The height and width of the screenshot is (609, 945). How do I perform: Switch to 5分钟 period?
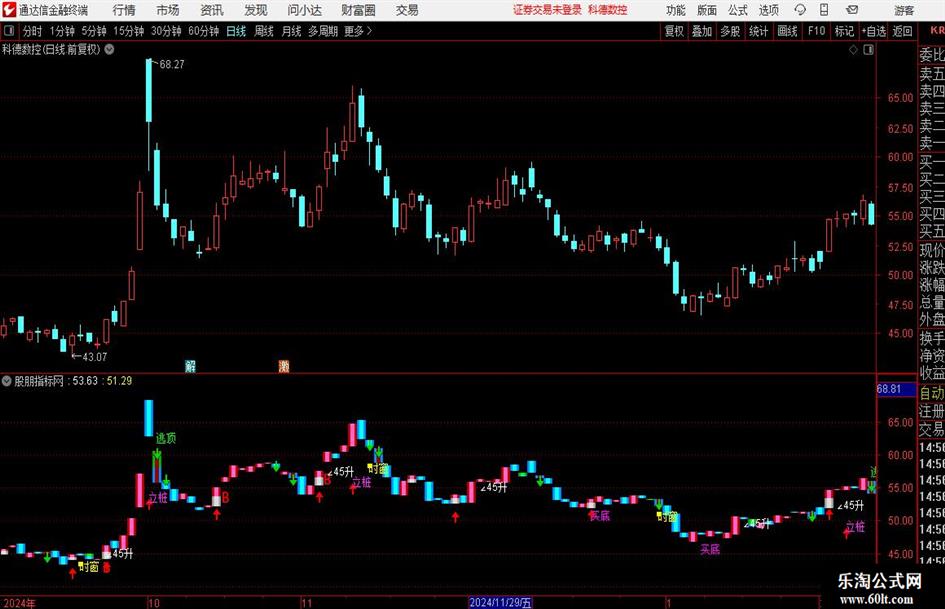tap(93, 31)
